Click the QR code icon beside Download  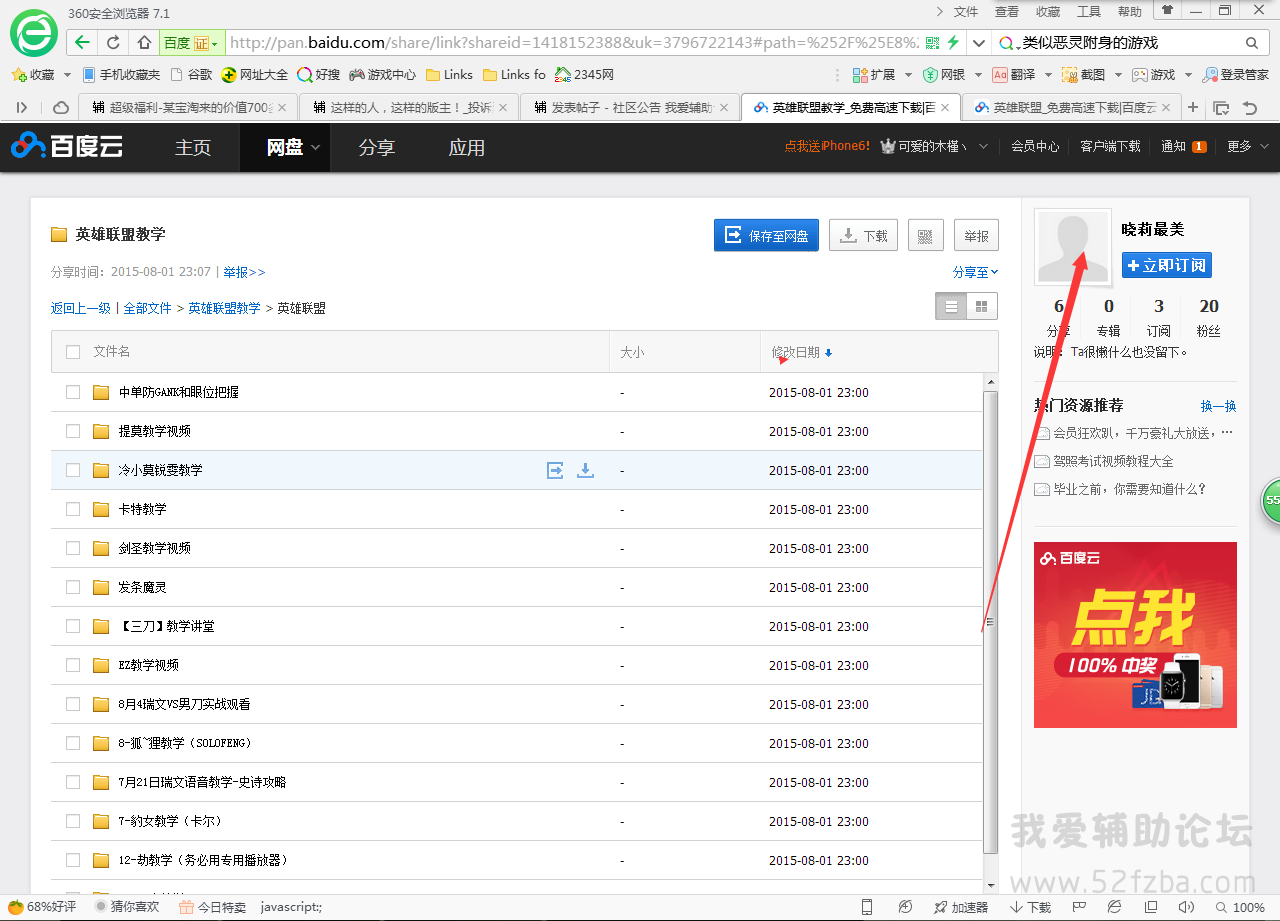925,236
